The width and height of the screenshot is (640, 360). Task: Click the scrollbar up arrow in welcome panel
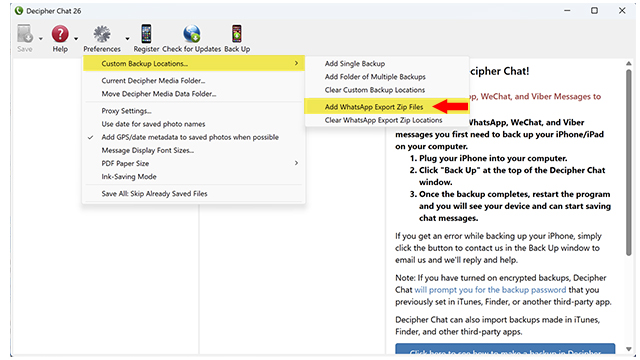pos(629,63)
